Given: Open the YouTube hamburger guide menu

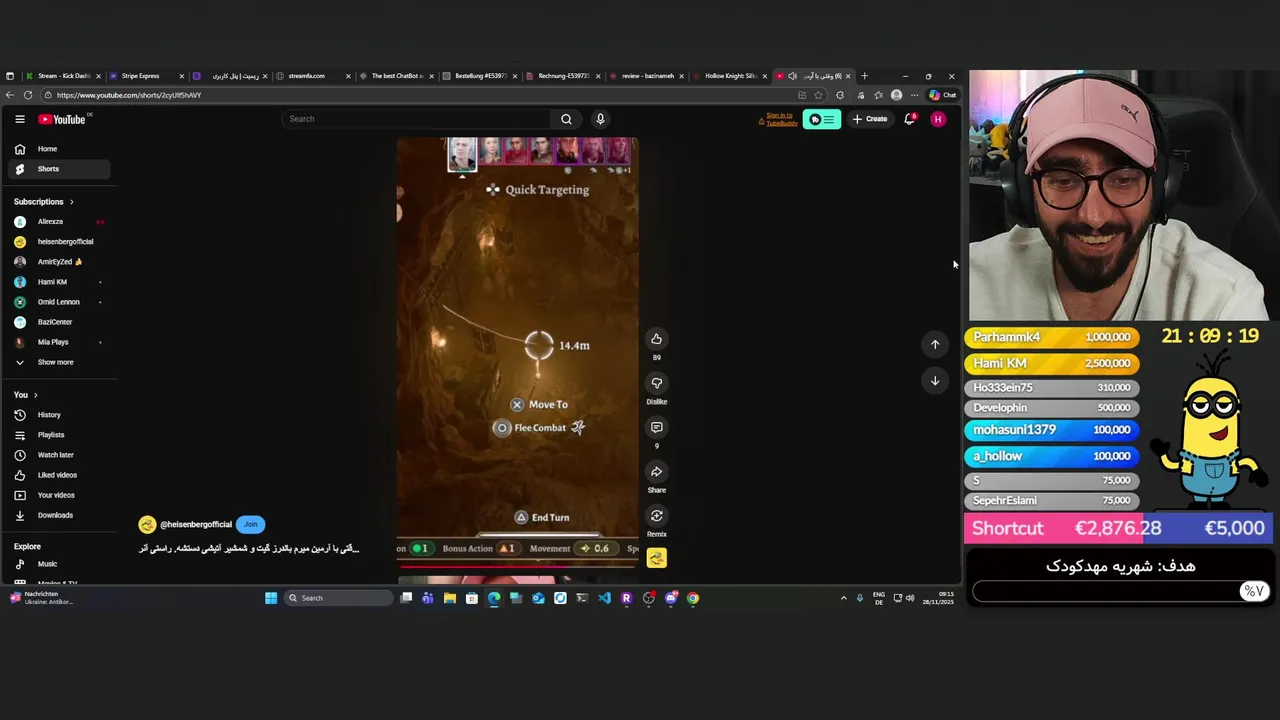Looking at the screenshot, I should tap(20, 119).
